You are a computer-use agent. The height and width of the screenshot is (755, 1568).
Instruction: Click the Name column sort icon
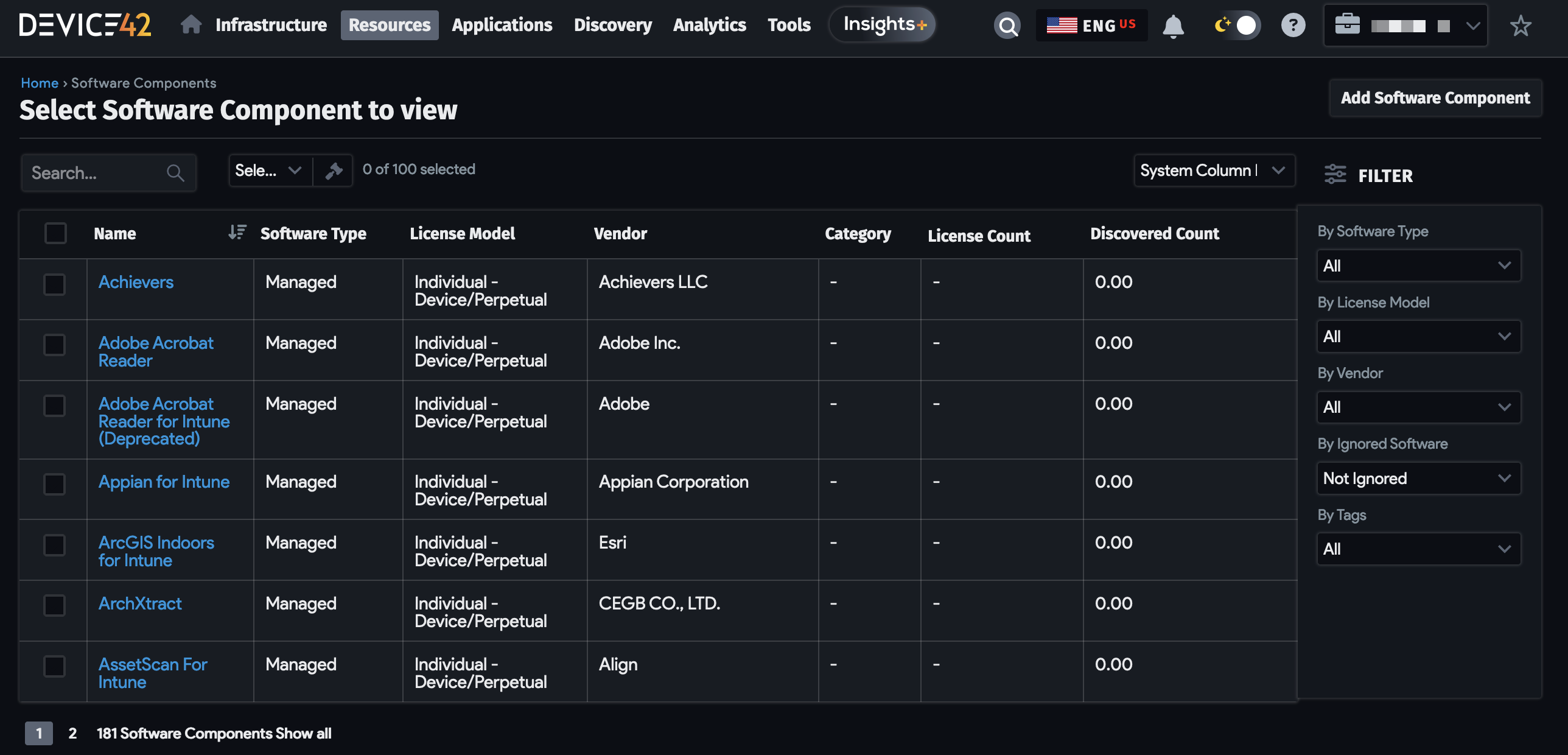[x=237, y=233]
